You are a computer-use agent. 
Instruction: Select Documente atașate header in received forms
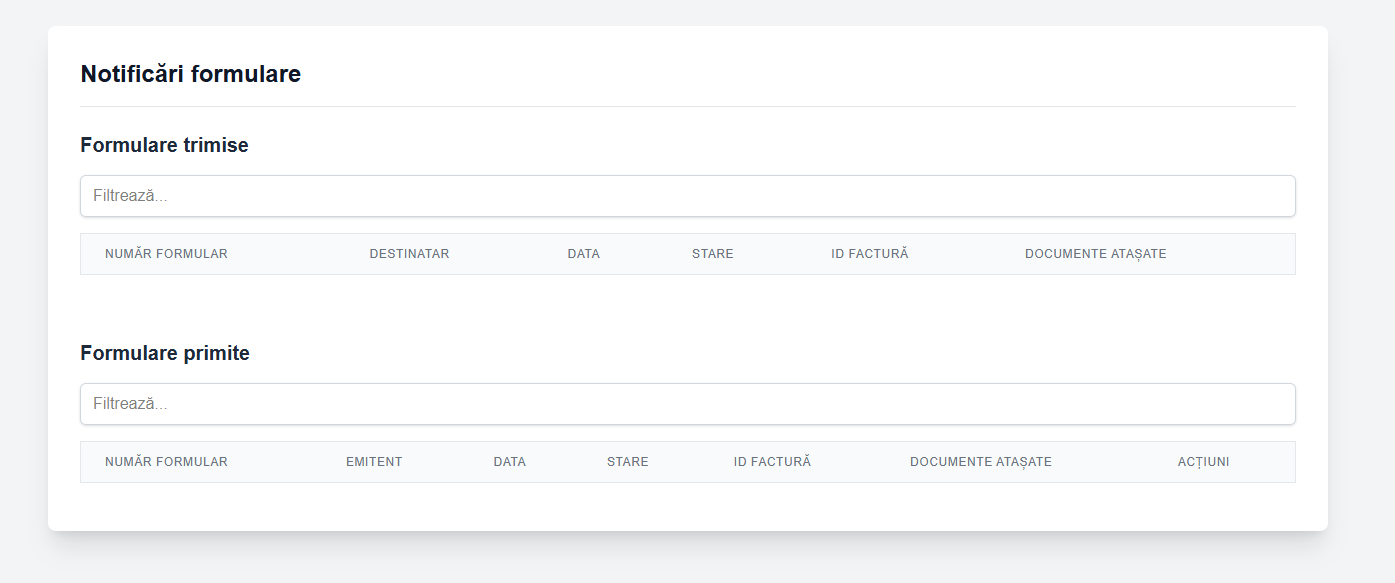[x=980, y=462]
